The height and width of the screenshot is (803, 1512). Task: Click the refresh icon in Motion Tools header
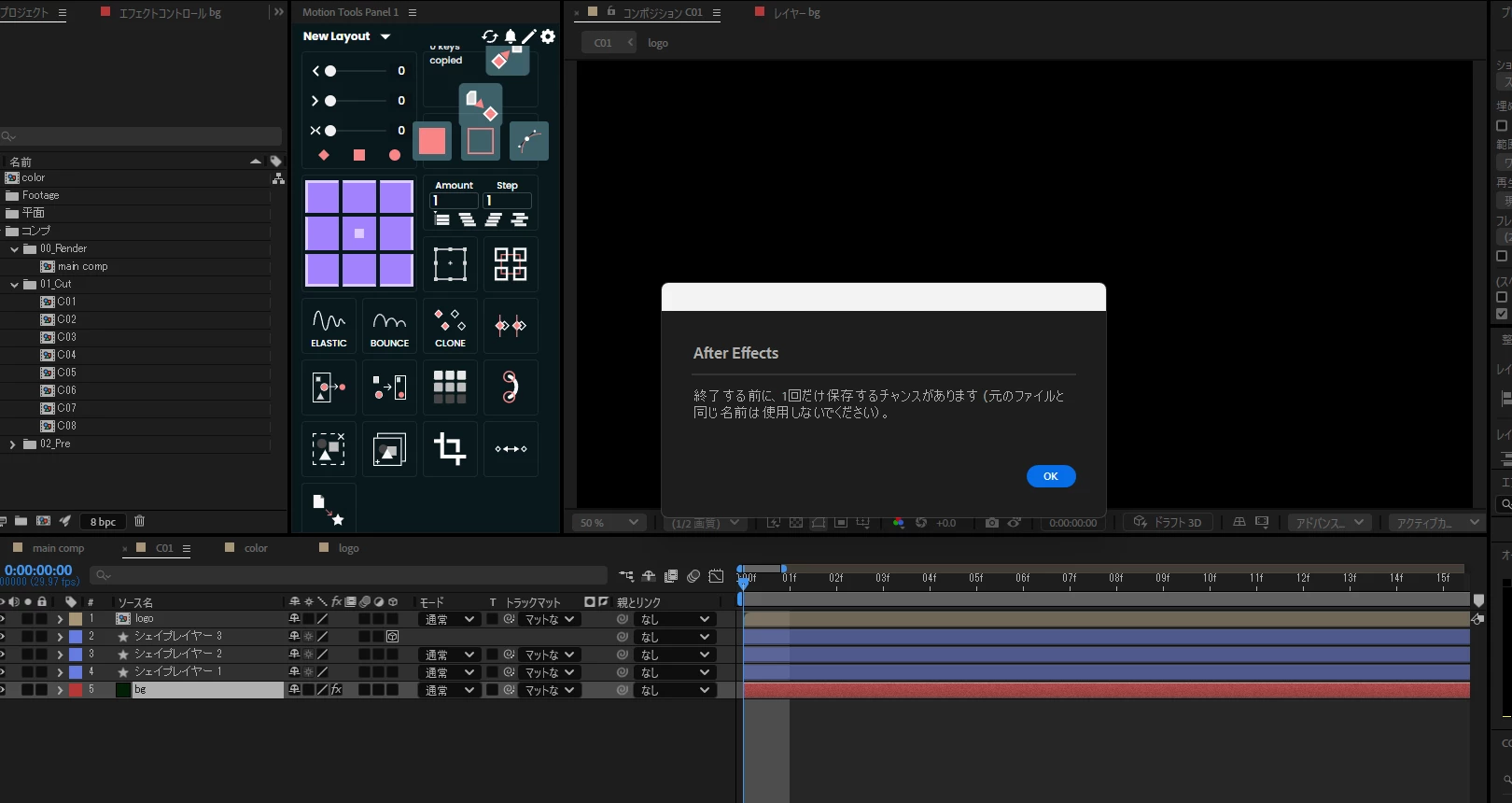coord(490,36)
